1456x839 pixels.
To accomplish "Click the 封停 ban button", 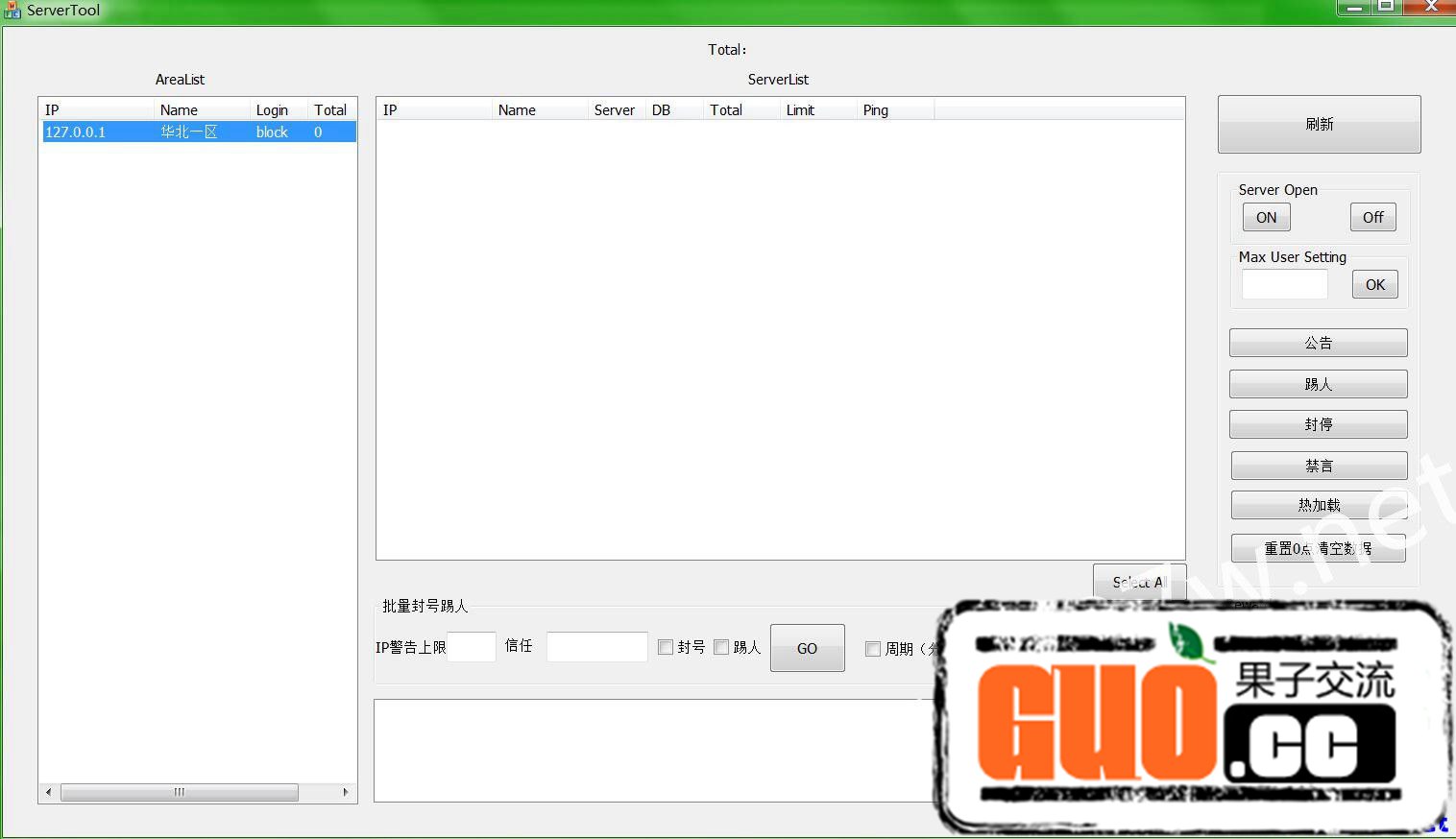I will pyautogui.click(x=1318, y=424).
